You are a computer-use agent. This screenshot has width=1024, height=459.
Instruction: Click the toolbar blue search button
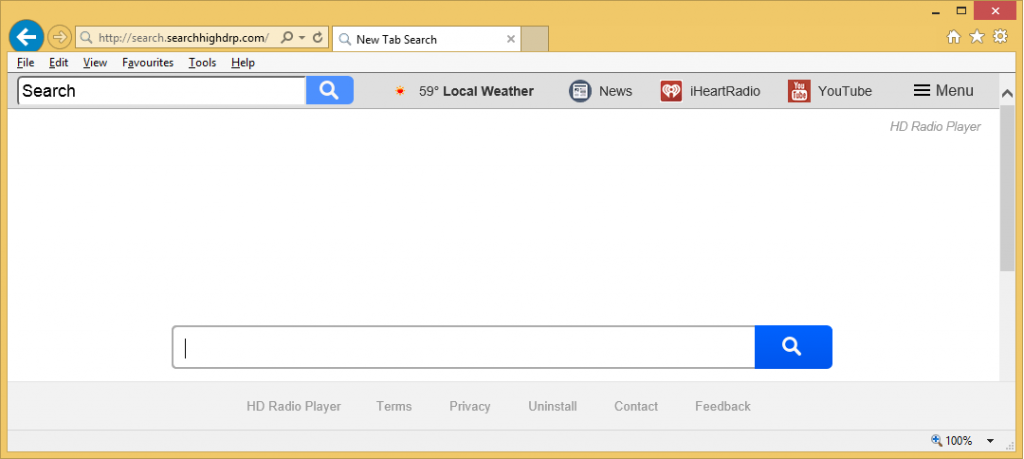330,91
